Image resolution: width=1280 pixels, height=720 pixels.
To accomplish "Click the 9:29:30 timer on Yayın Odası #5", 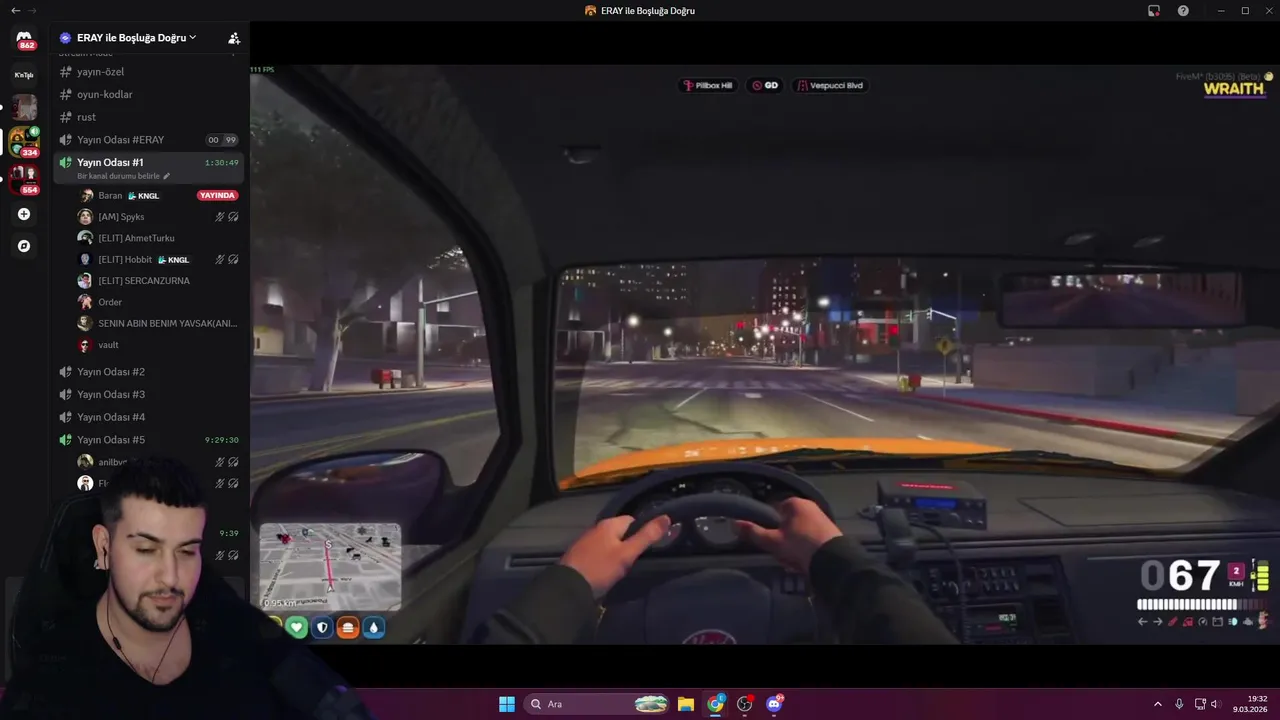I will tap(222, 440).
